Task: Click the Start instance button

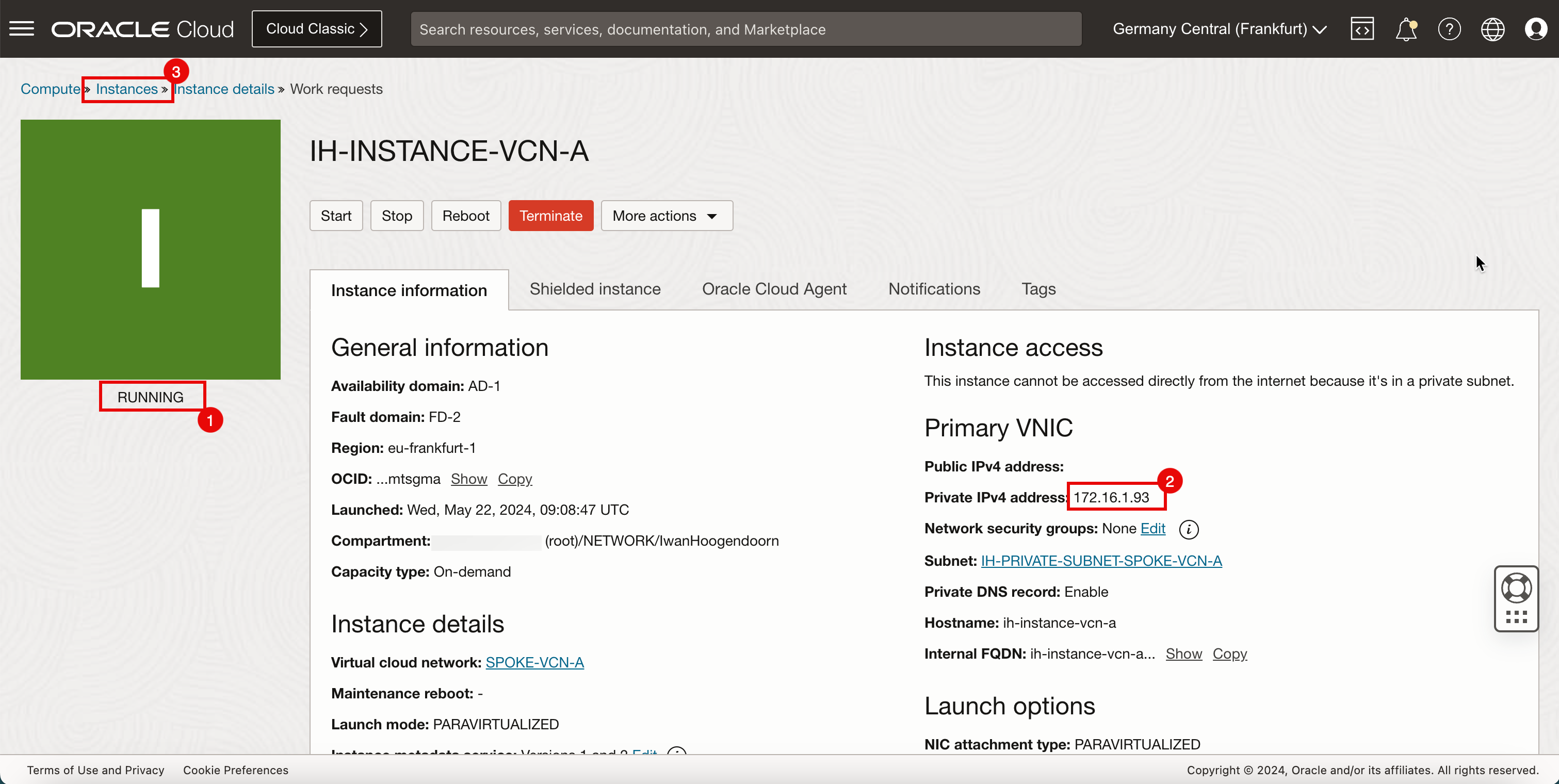Action: click(337, 215)
